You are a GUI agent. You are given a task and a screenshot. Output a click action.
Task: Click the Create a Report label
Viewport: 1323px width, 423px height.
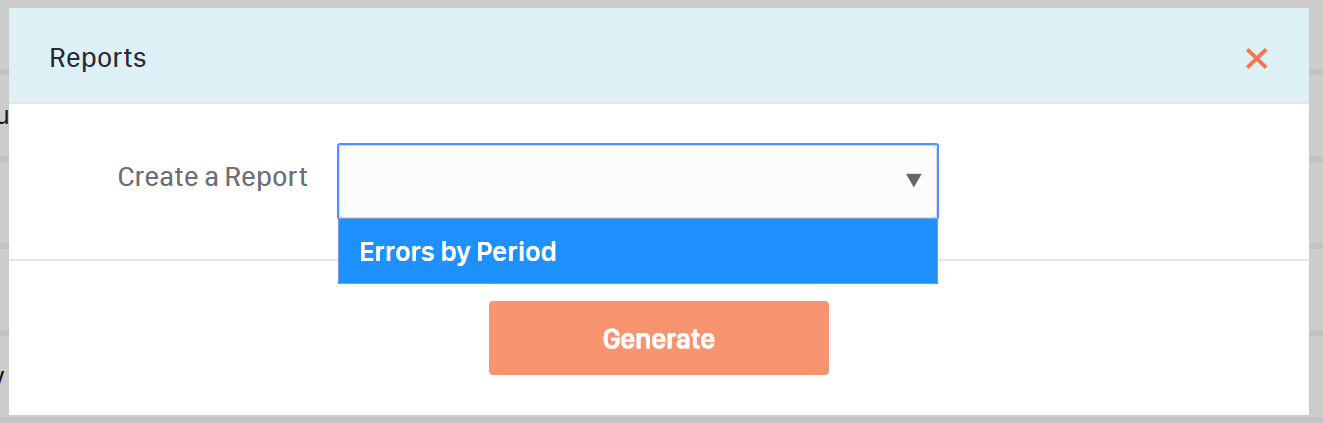[213, 177]
